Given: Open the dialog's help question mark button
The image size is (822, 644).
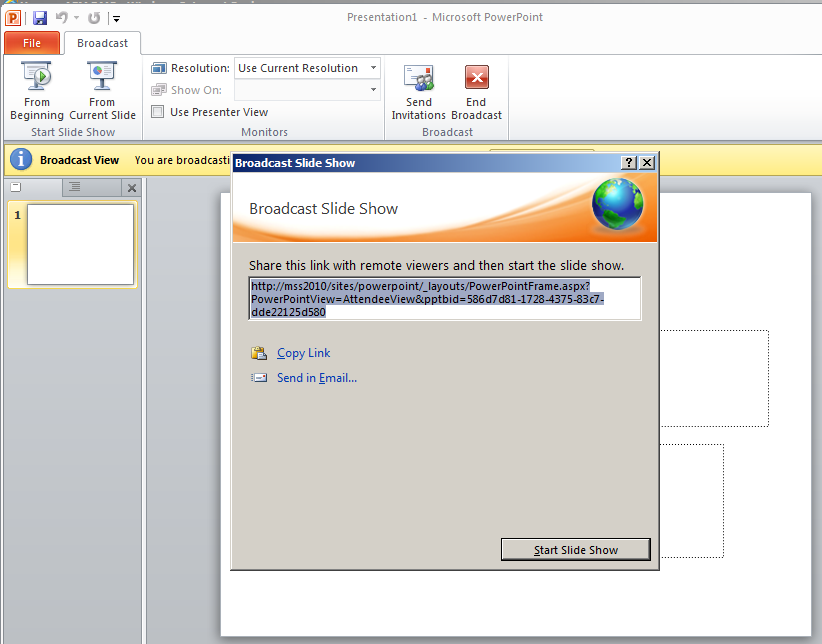Looking at the screenshot, I should point(628,163).
